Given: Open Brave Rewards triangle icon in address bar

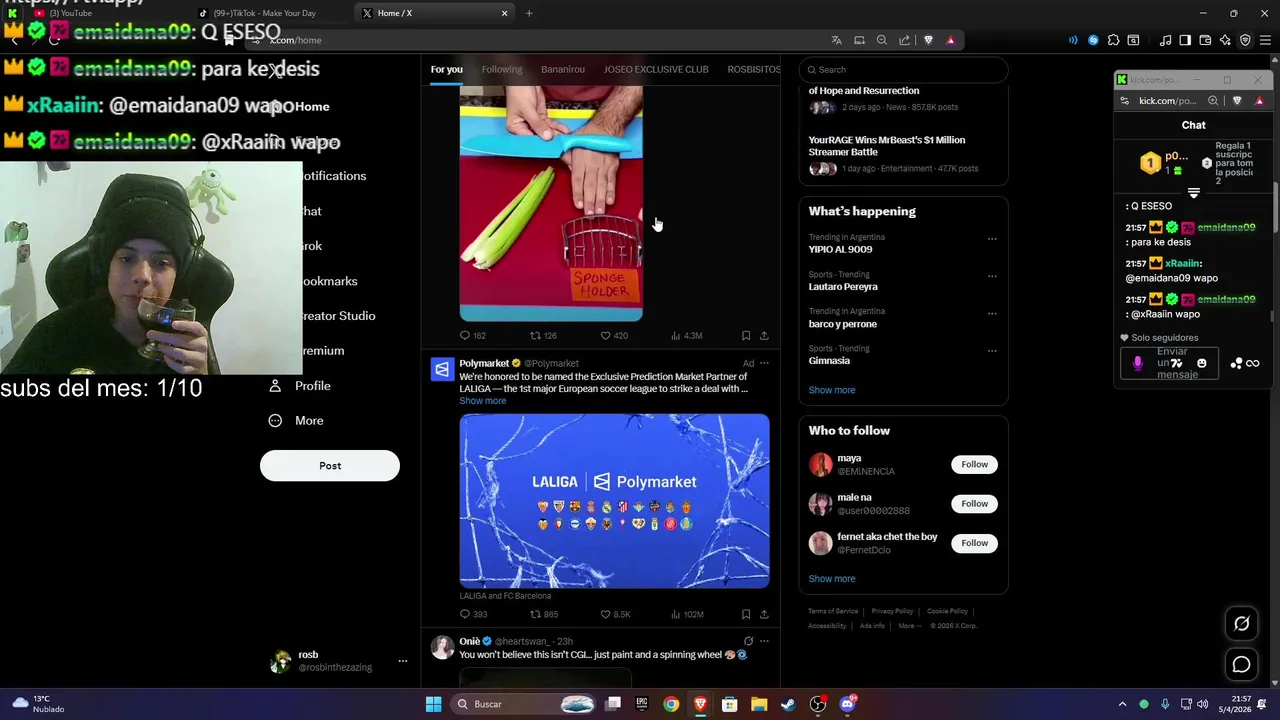Looking at the screenshot, I should coord(950,40).
